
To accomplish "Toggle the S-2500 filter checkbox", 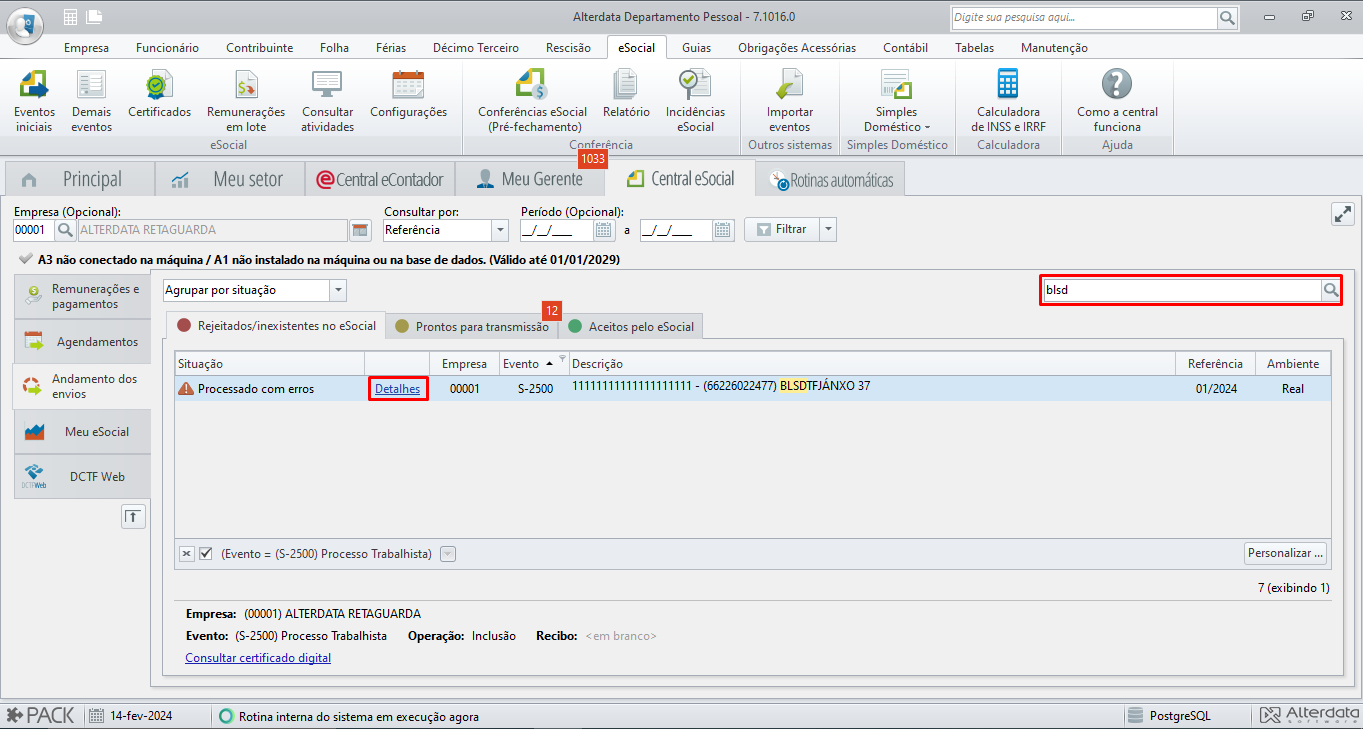I will pos(206,554).
